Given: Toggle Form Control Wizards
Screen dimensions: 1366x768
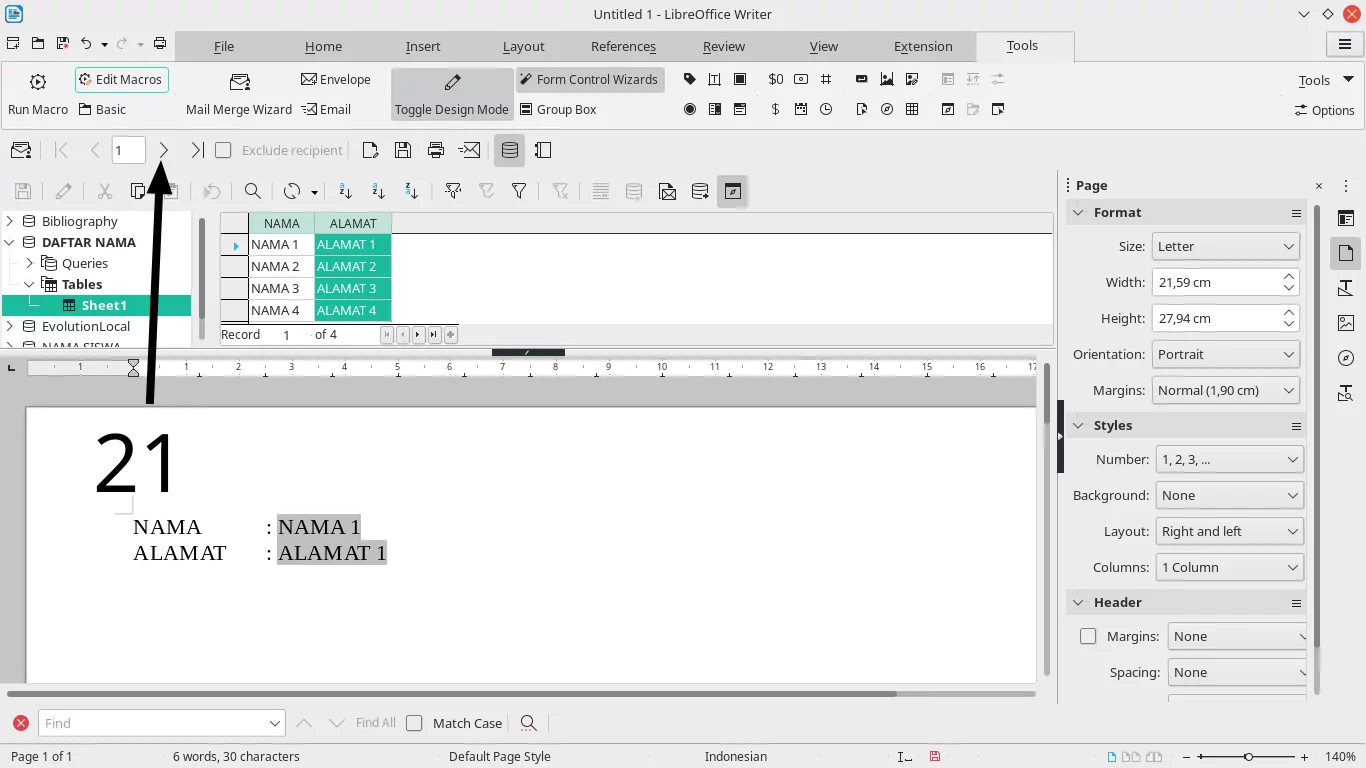Looking at the screenshot, I should [590, 79].
